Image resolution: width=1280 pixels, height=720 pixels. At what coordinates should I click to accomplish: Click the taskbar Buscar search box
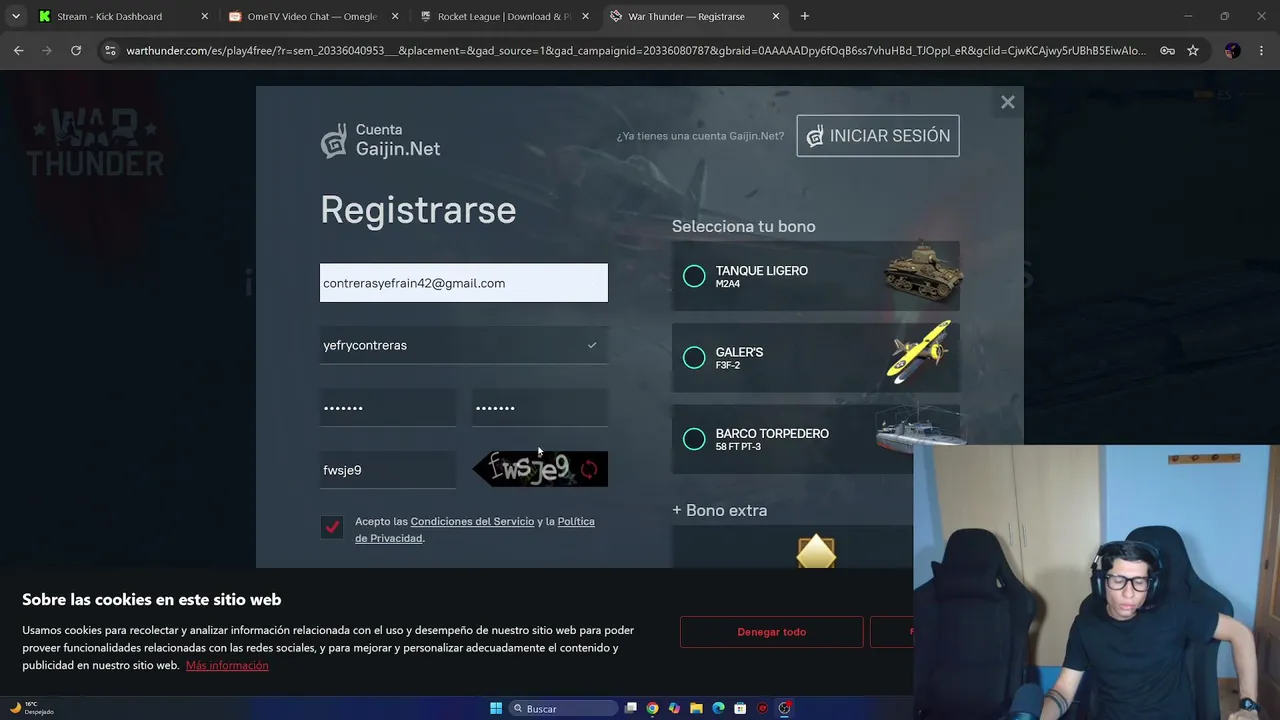coord(565,708)
